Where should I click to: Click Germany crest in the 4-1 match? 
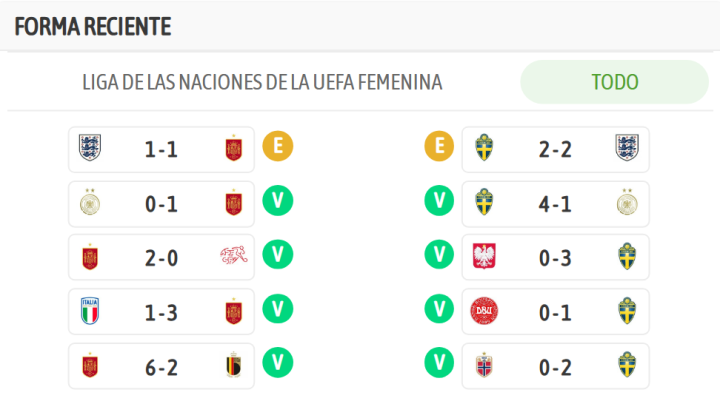627,203
